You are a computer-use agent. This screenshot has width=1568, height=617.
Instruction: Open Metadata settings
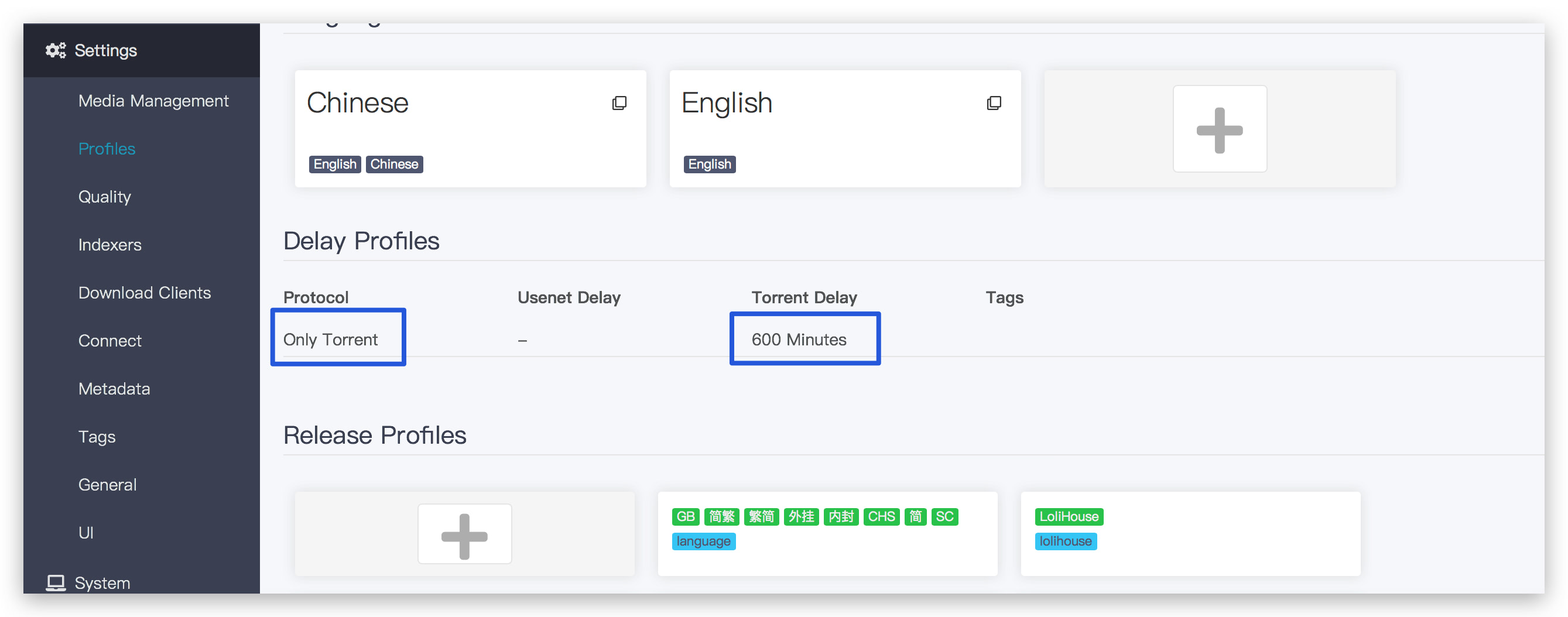coord(114,389)
